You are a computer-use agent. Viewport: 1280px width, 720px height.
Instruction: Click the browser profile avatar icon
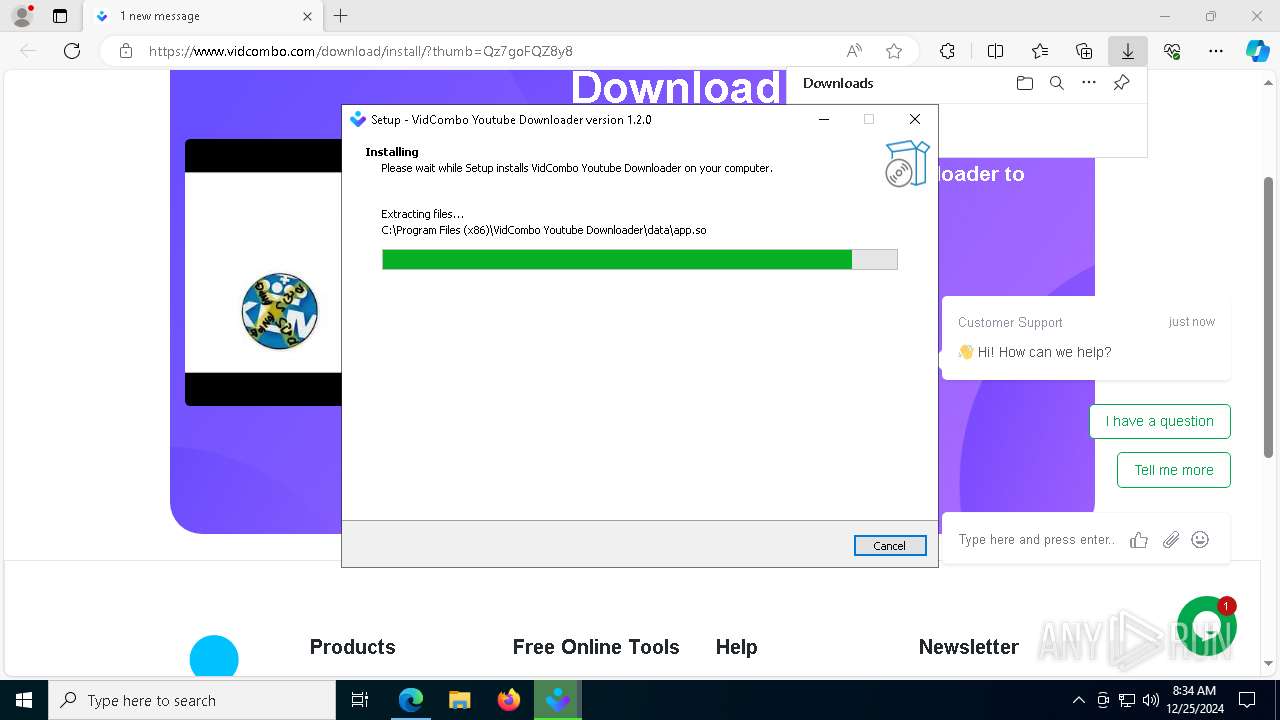[22, 16]
